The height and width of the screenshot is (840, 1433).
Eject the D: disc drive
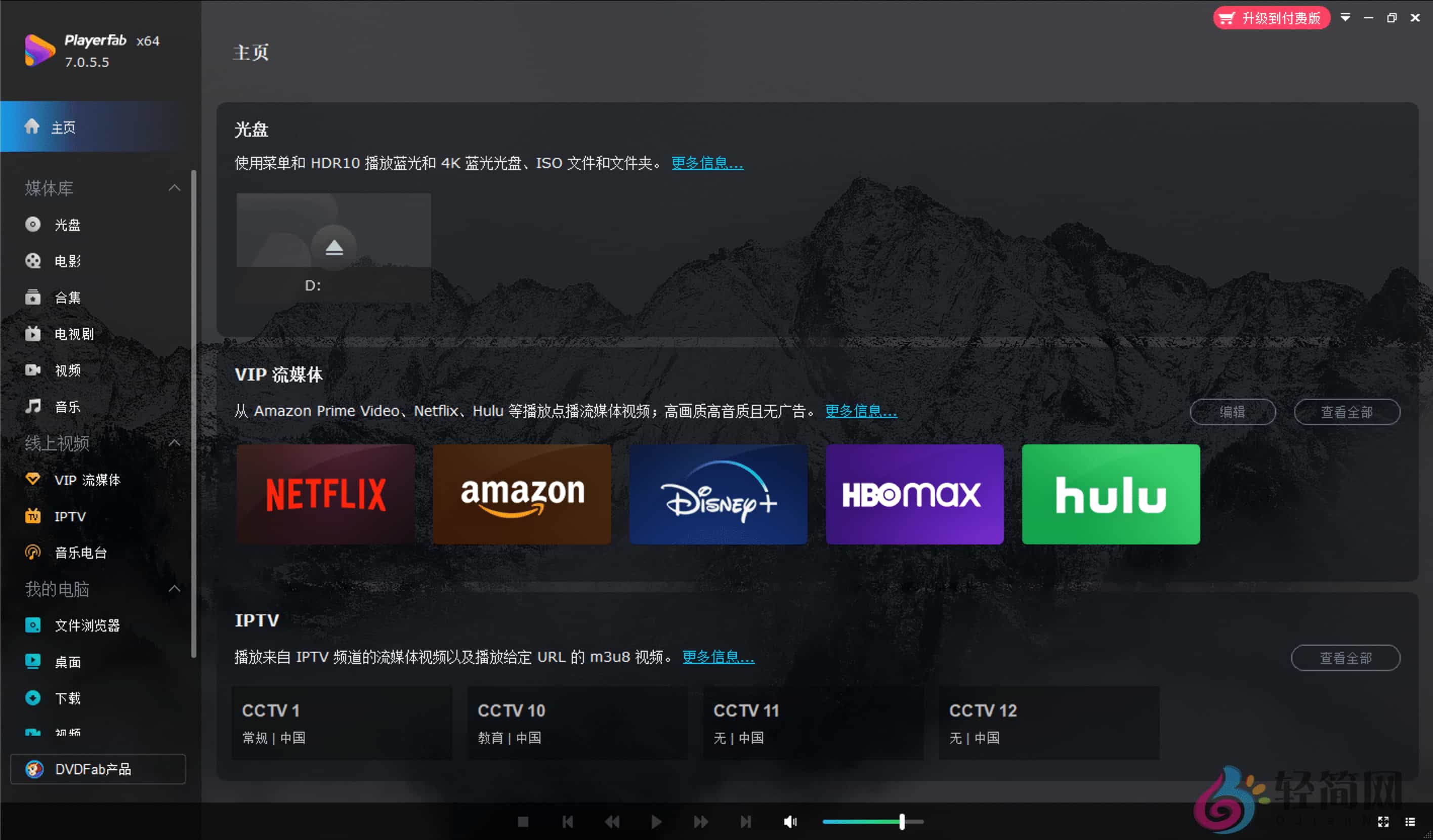coord(334,247)
